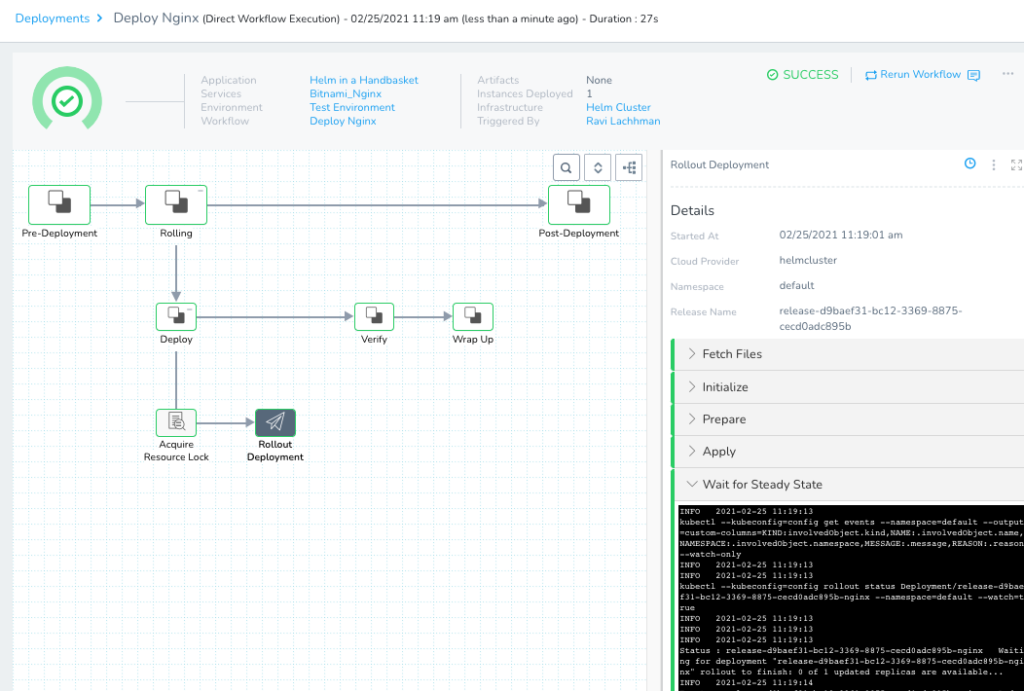The width and height of the screenshot is (1024, 691).
Task: Click the Instances Deployed value 1
Action: tap(589, 93)
